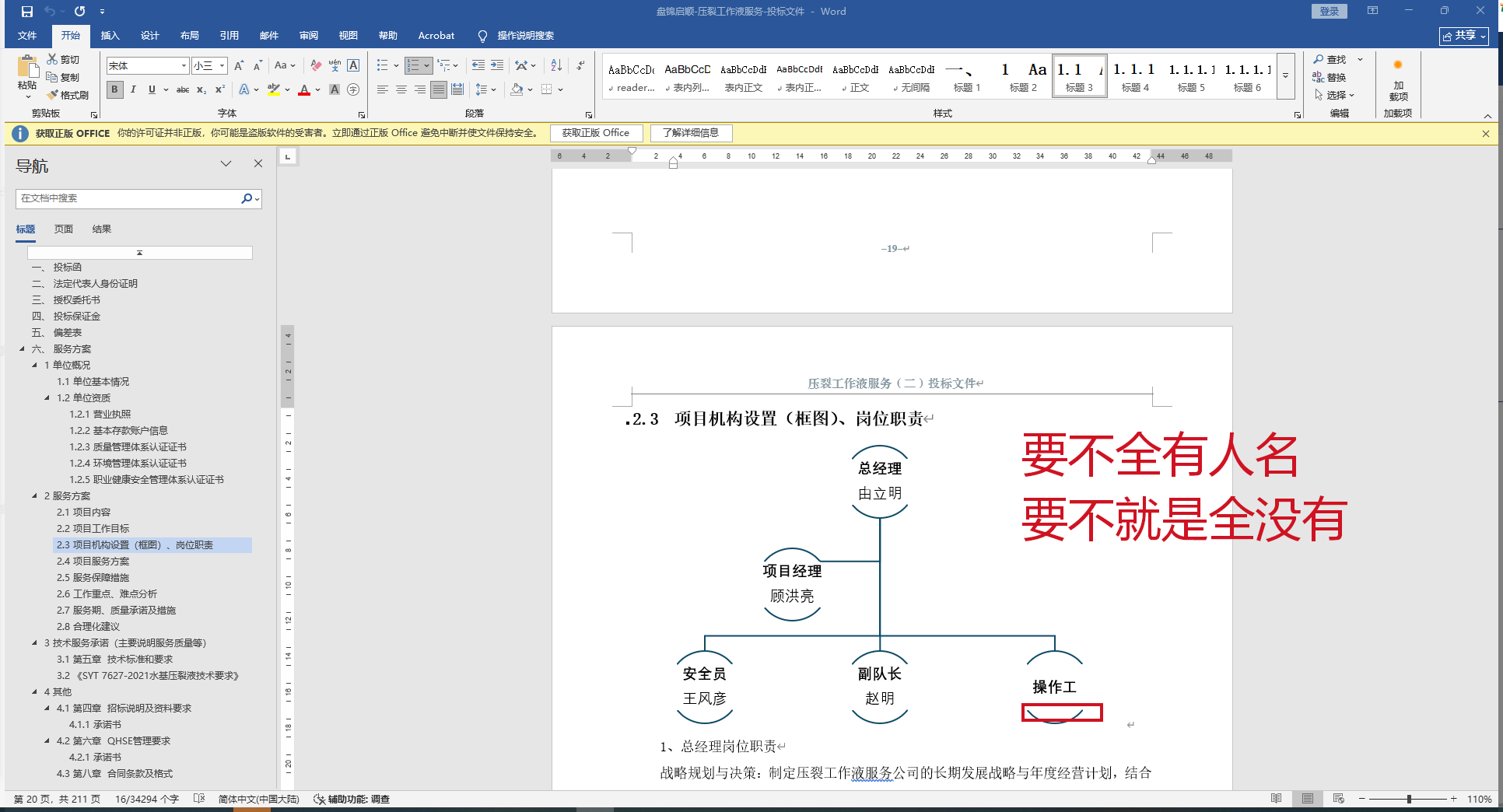Activate the 格式刷 format painter

tap(68, 95)
